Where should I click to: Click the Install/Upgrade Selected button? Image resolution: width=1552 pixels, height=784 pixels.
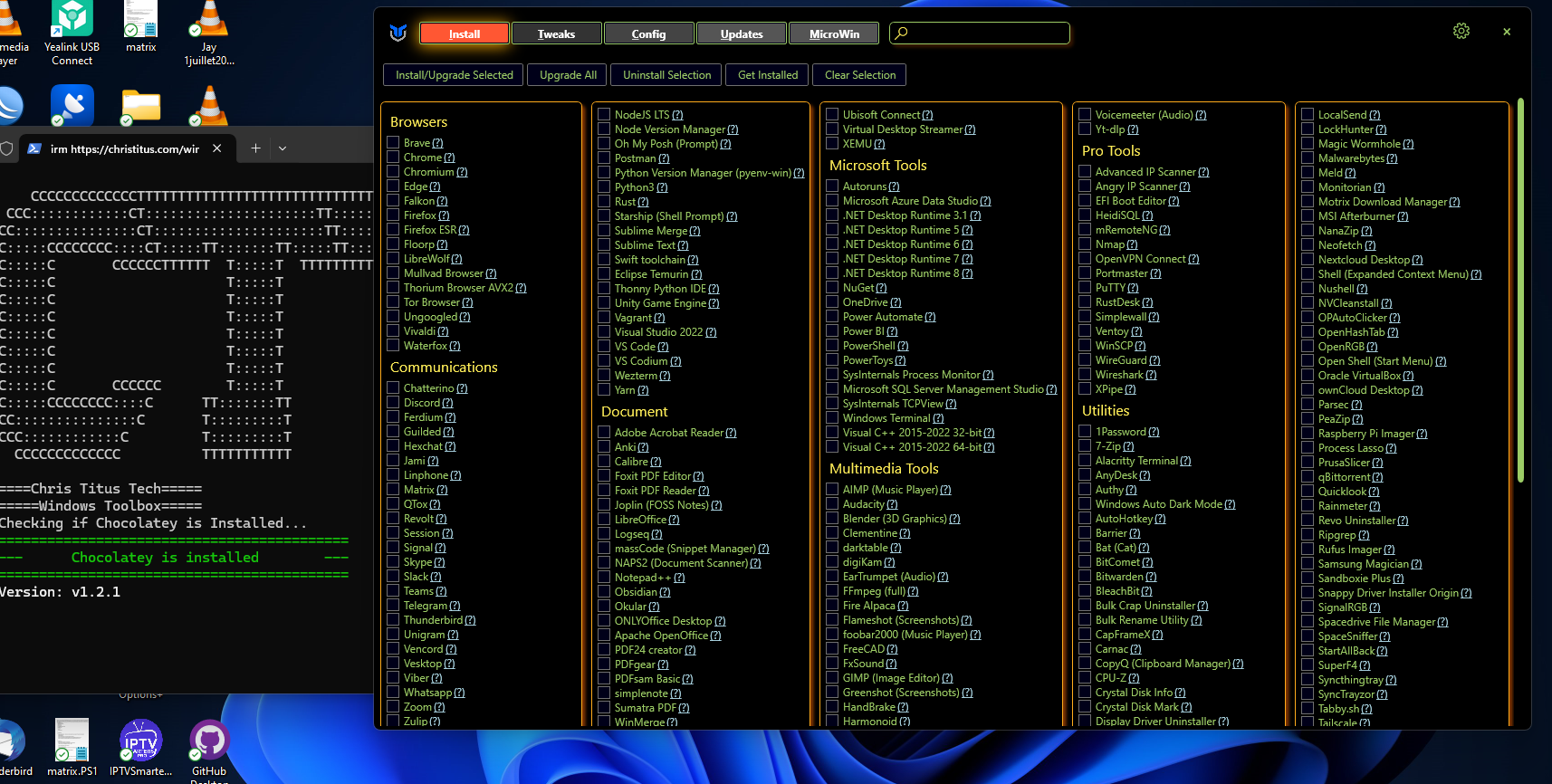(x=454, y=75)
